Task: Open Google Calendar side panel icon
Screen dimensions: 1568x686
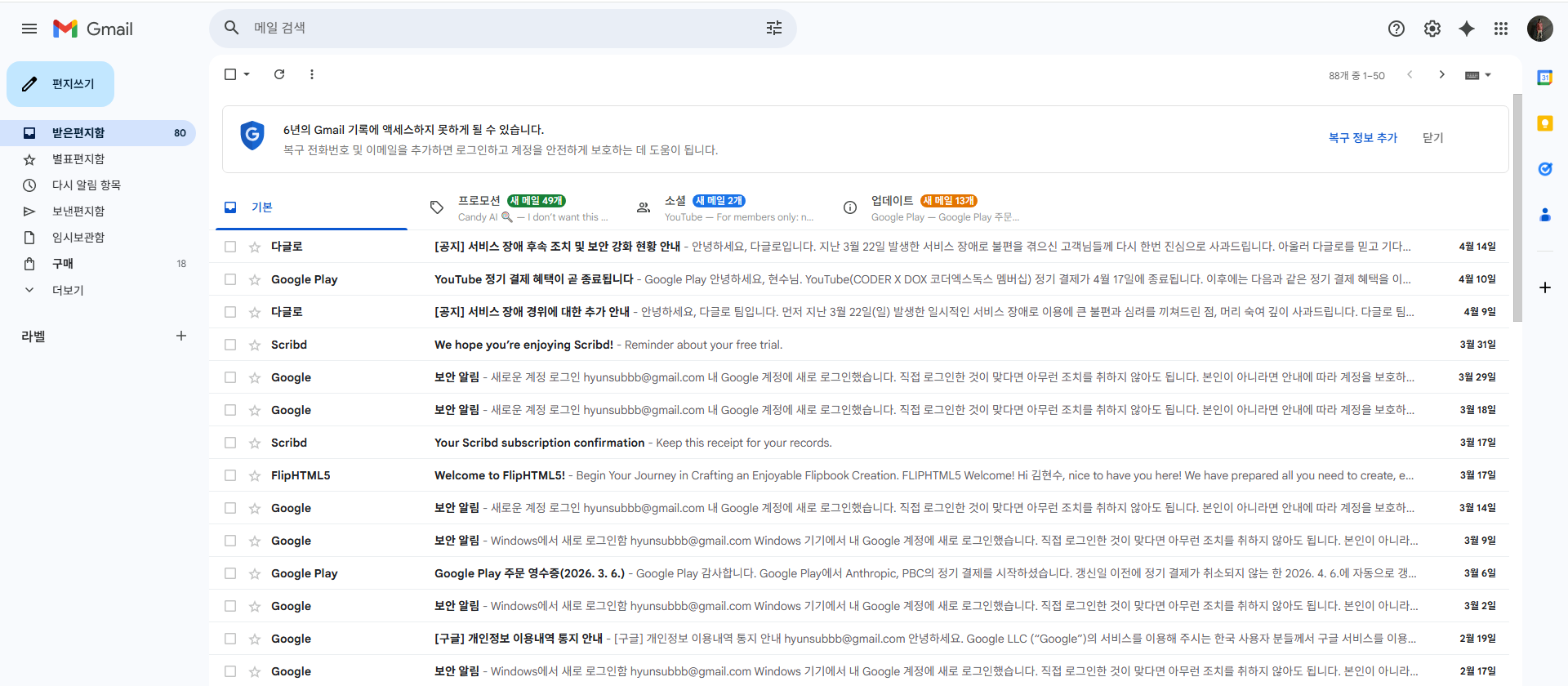Action: pyautogui.click(x=1545, y=78)
